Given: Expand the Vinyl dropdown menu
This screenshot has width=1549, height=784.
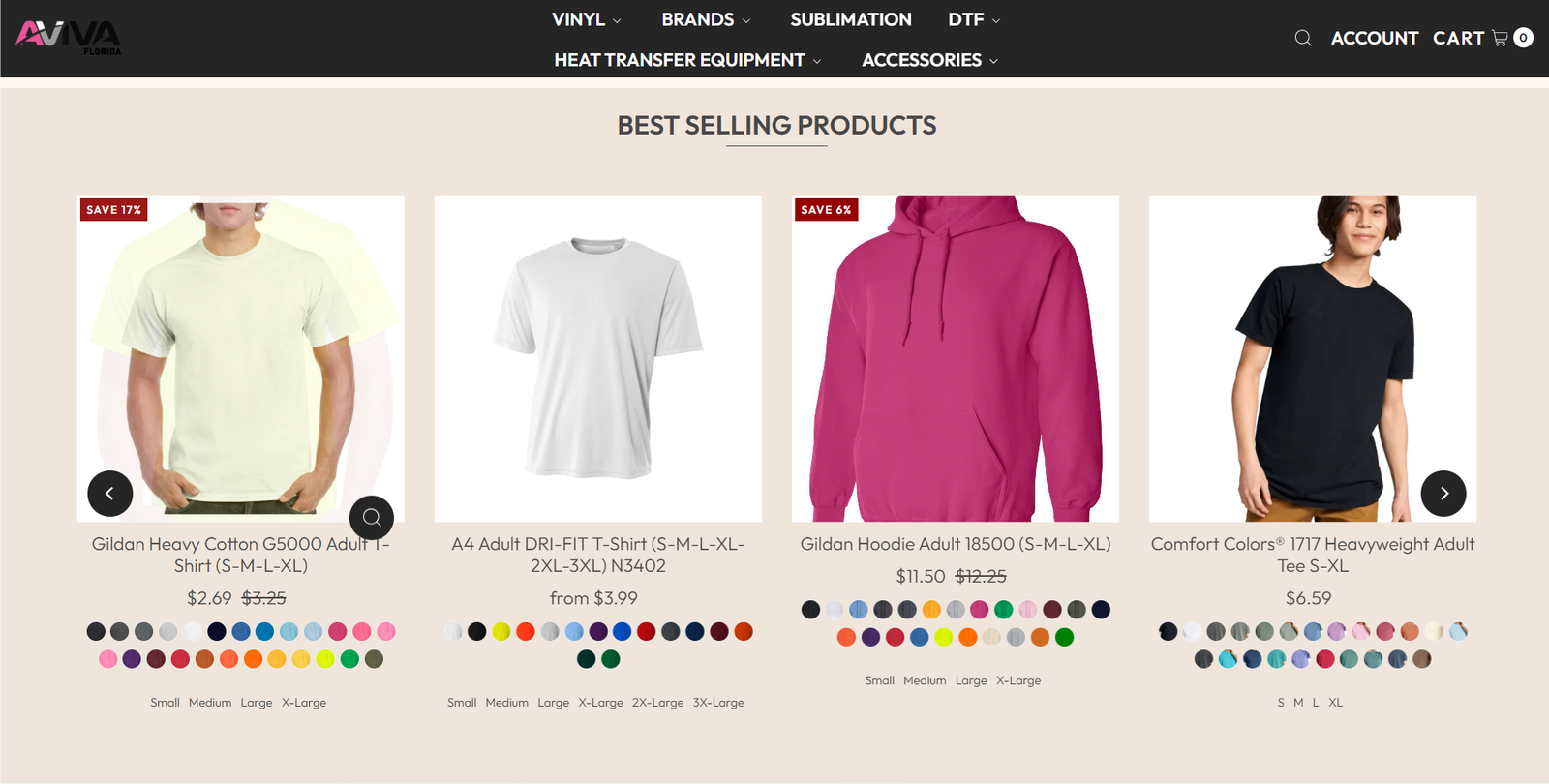Looking at the screenshot, I should click(586, 19).
